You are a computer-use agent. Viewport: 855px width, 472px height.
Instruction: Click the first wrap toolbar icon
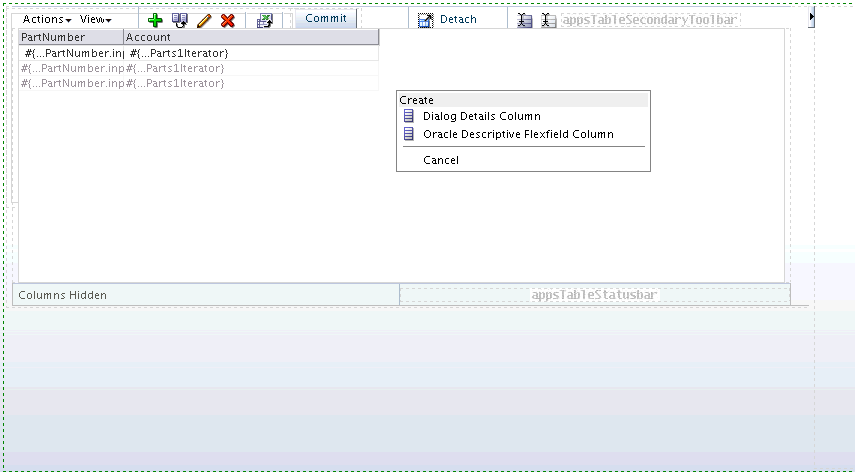click(x=525, y=21)
